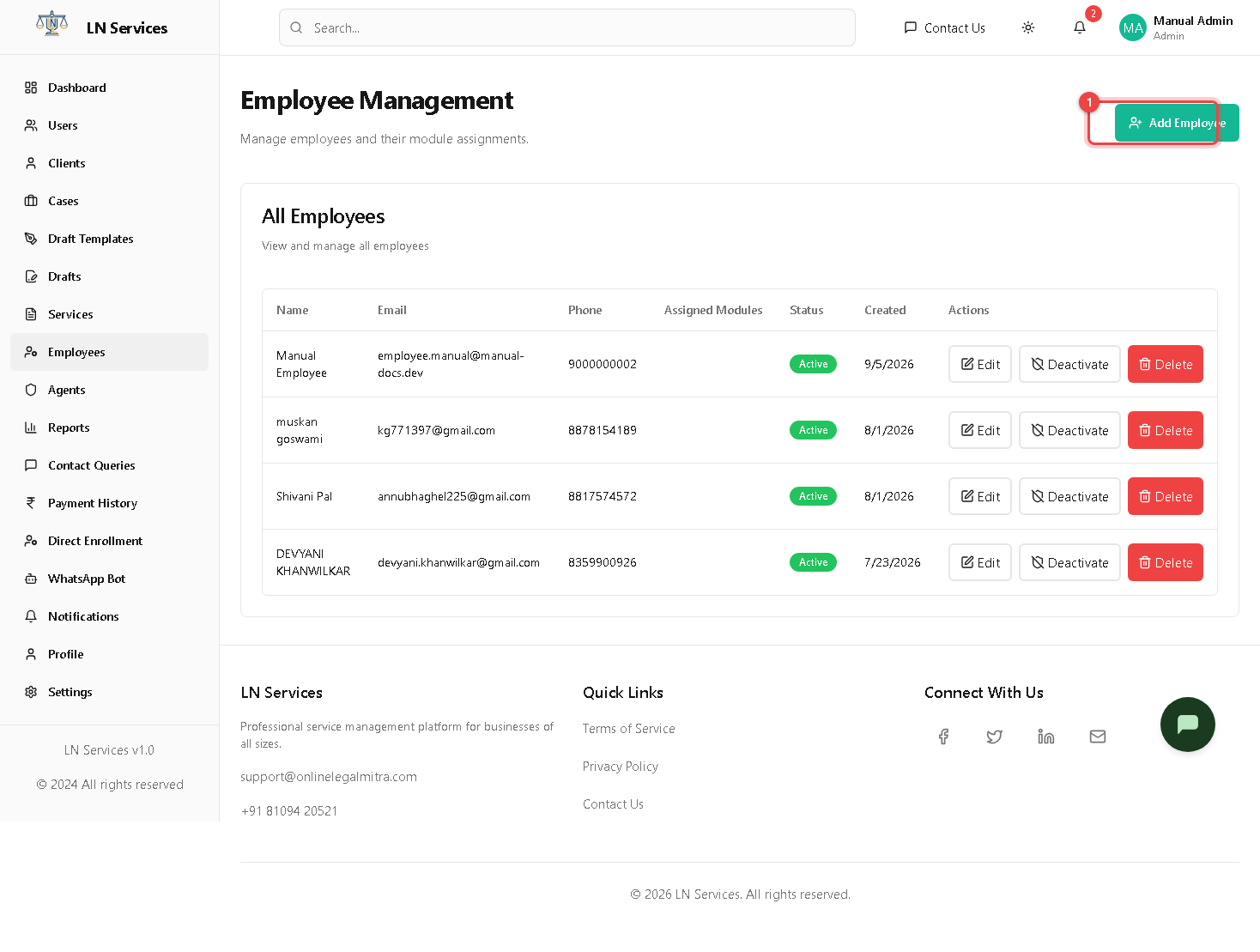
Task: Click the MA user avatar
Action: [1133, 27]
